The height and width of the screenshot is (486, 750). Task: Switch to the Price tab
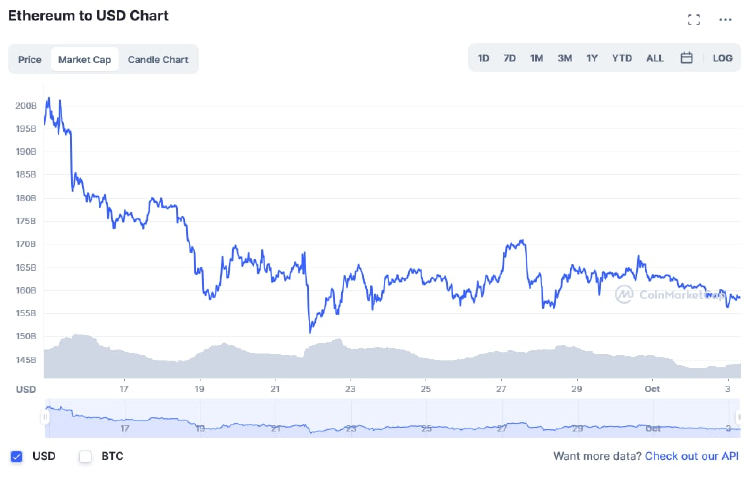coord(30,59)
